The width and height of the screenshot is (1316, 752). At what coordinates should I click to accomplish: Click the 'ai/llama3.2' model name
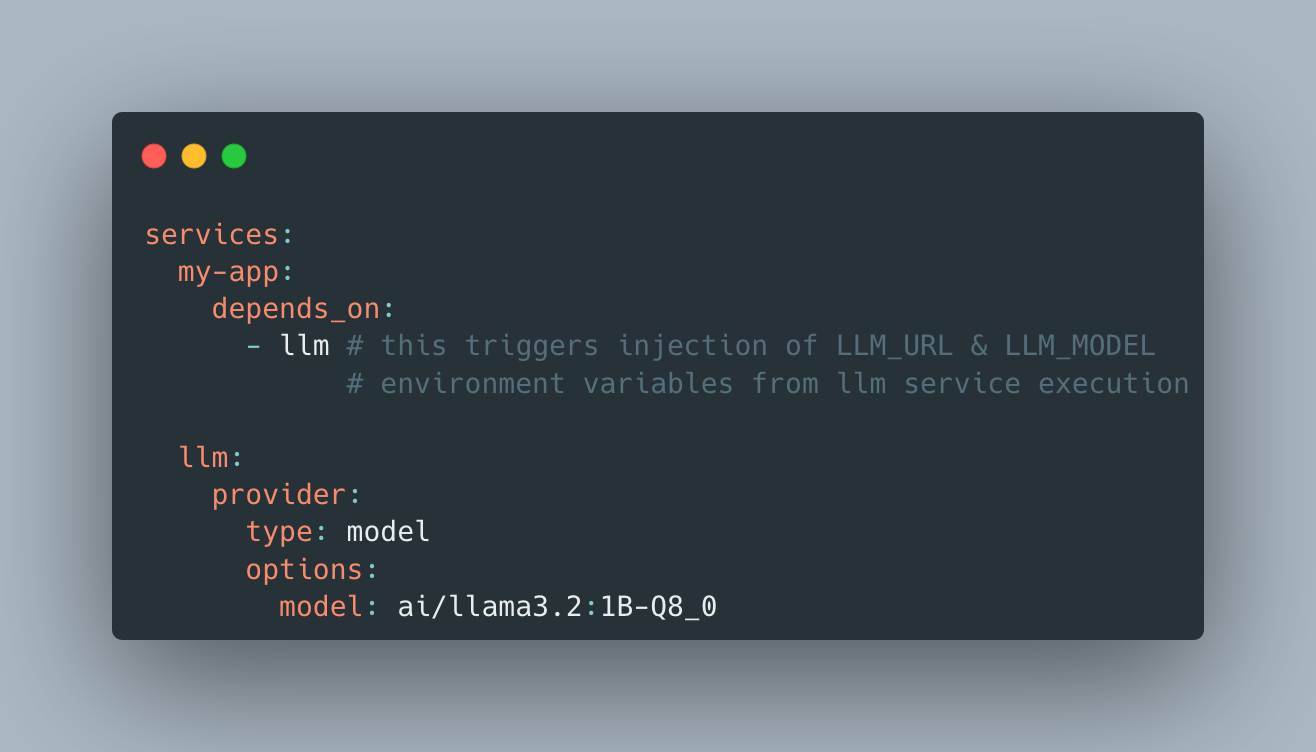point(489,607)
